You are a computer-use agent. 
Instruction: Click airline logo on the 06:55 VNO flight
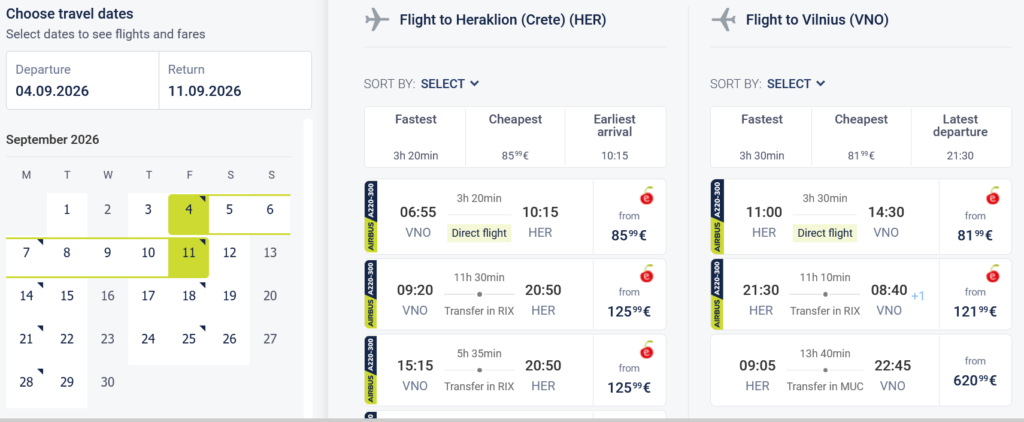pyautogui.click(x=647, y=198)
